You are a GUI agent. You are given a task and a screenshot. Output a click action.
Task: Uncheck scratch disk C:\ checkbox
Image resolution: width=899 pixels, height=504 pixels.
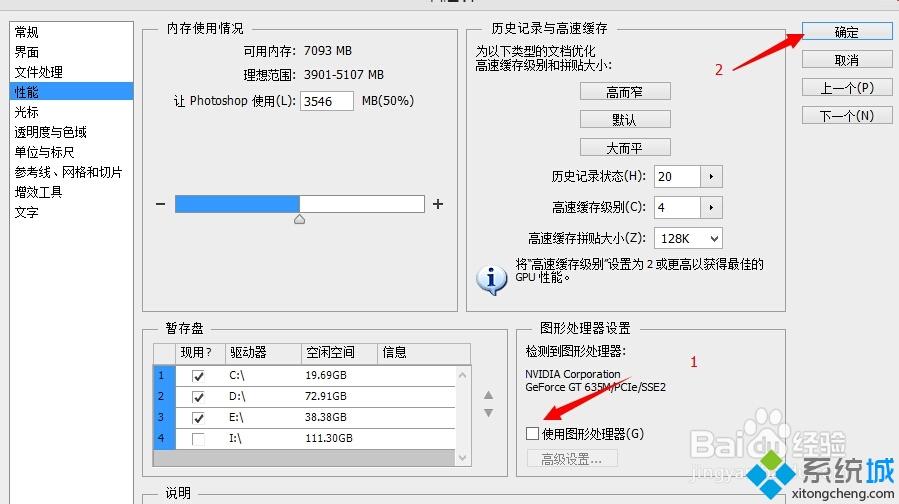(x=198, y=376)
